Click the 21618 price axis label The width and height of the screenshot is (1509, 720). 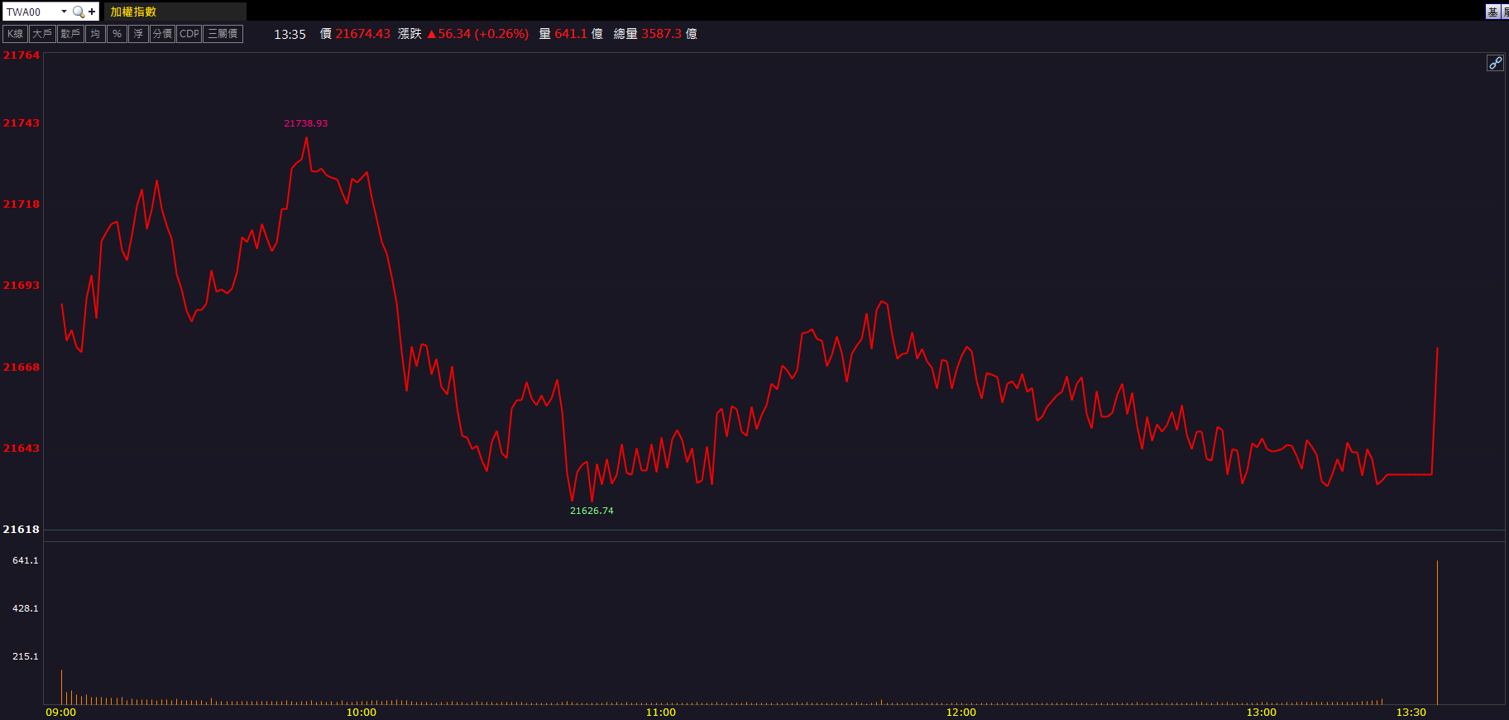coord(22,529)
